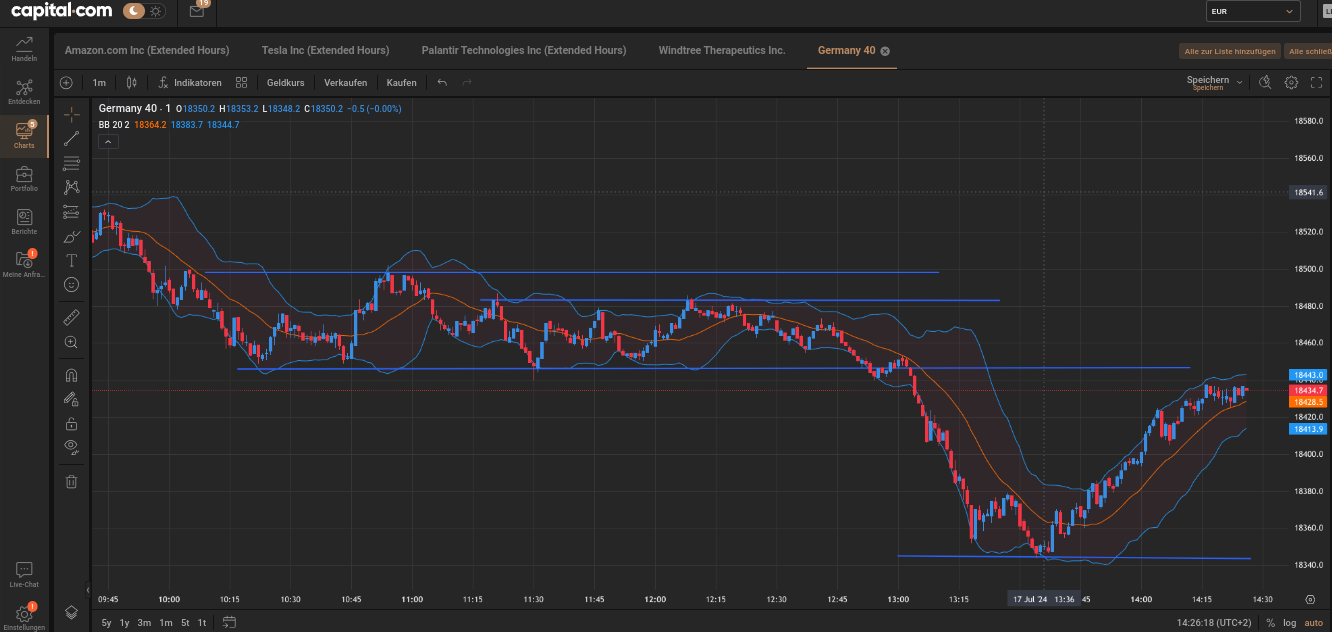
Task: Toggle logarithmic scale with log
Action: click(1289, 623)
